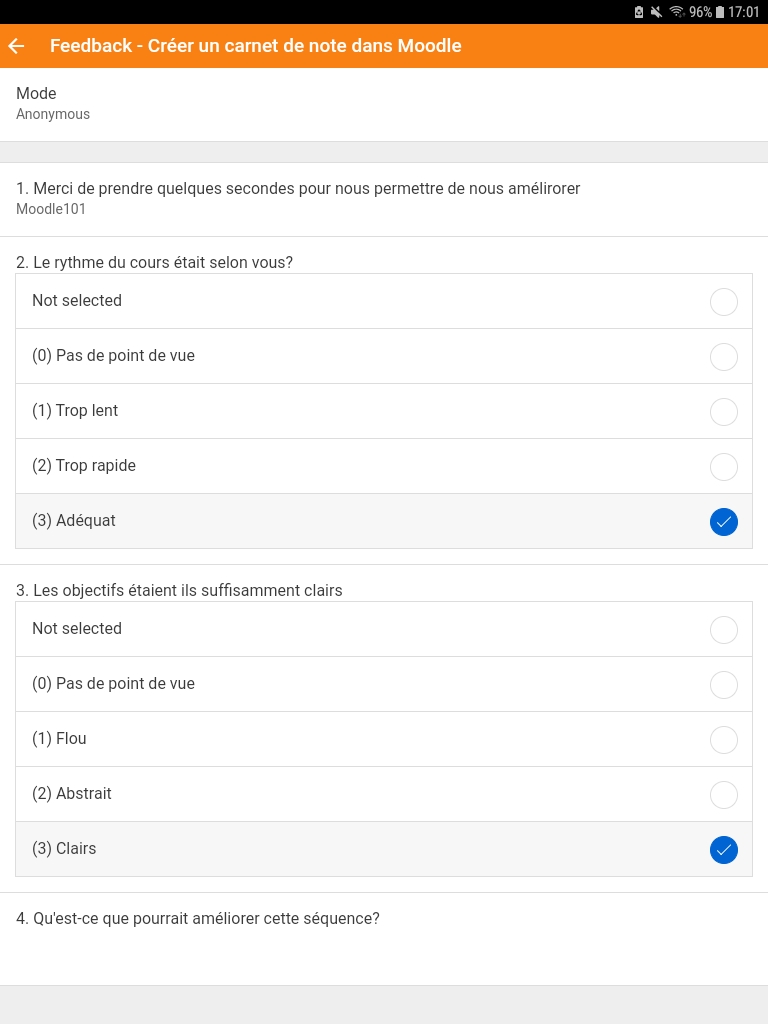Screen dimensions: 768x1024
Task: Tap the muted sound status icon
Action: tap(657, 12)
